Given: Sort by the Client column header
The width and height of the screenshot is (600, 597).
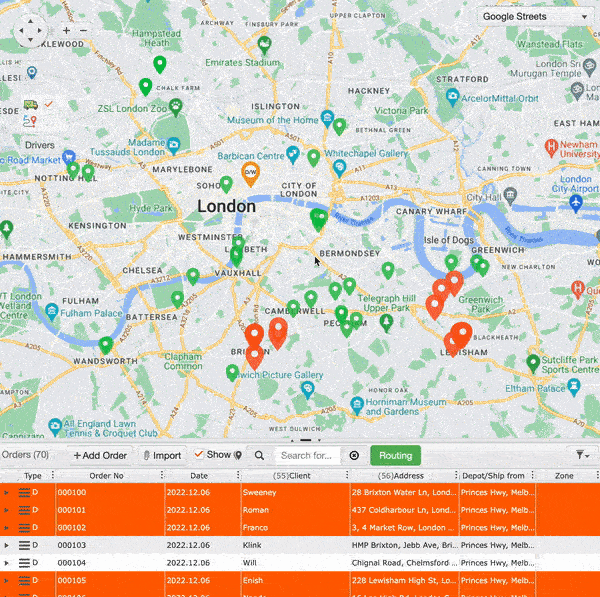Looking at the screenshot, I should 292,476.
